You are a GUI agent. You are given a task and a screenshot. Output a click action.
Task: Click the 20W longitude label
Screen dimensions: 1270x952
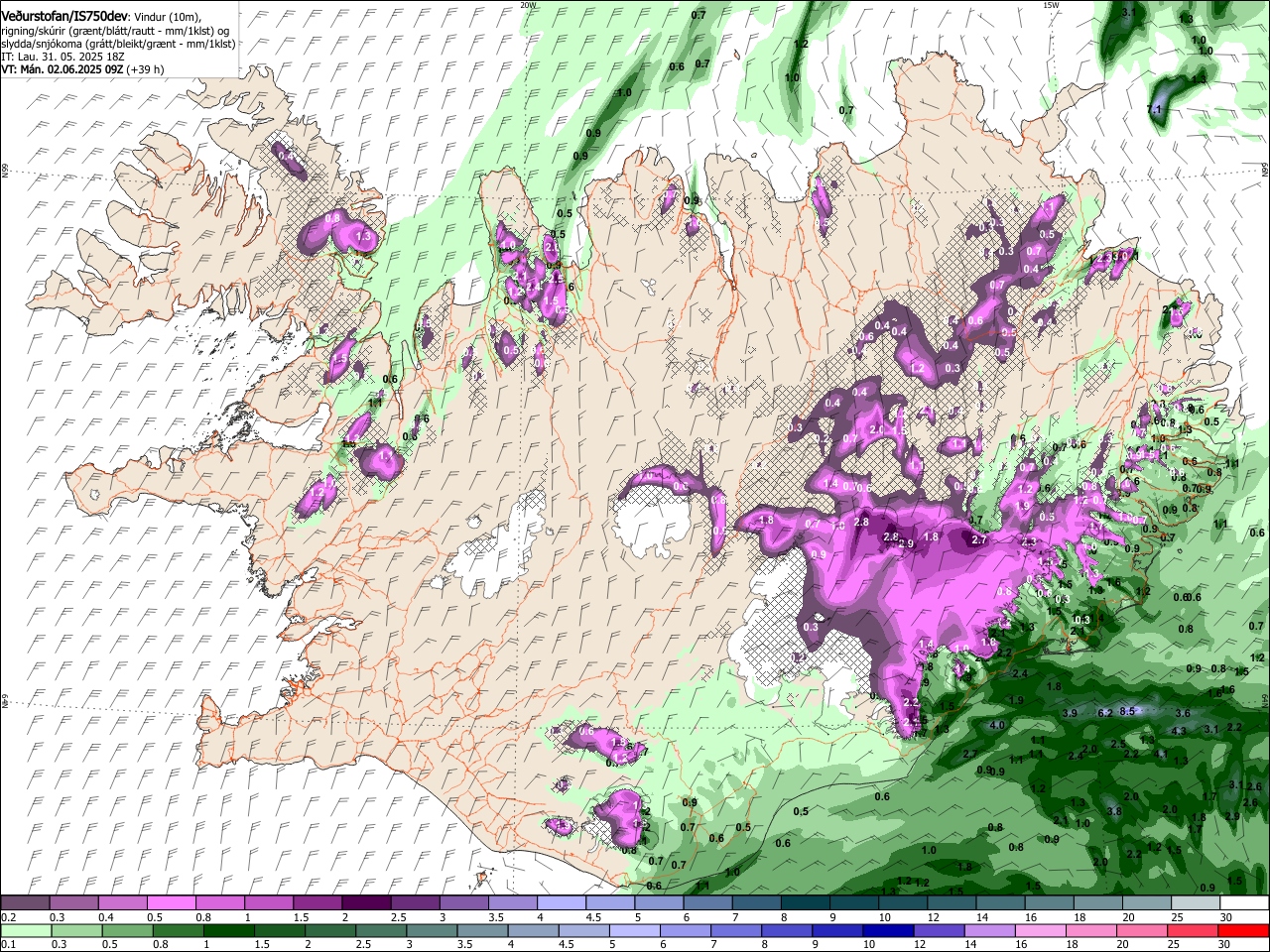click(x=528, y=5)
